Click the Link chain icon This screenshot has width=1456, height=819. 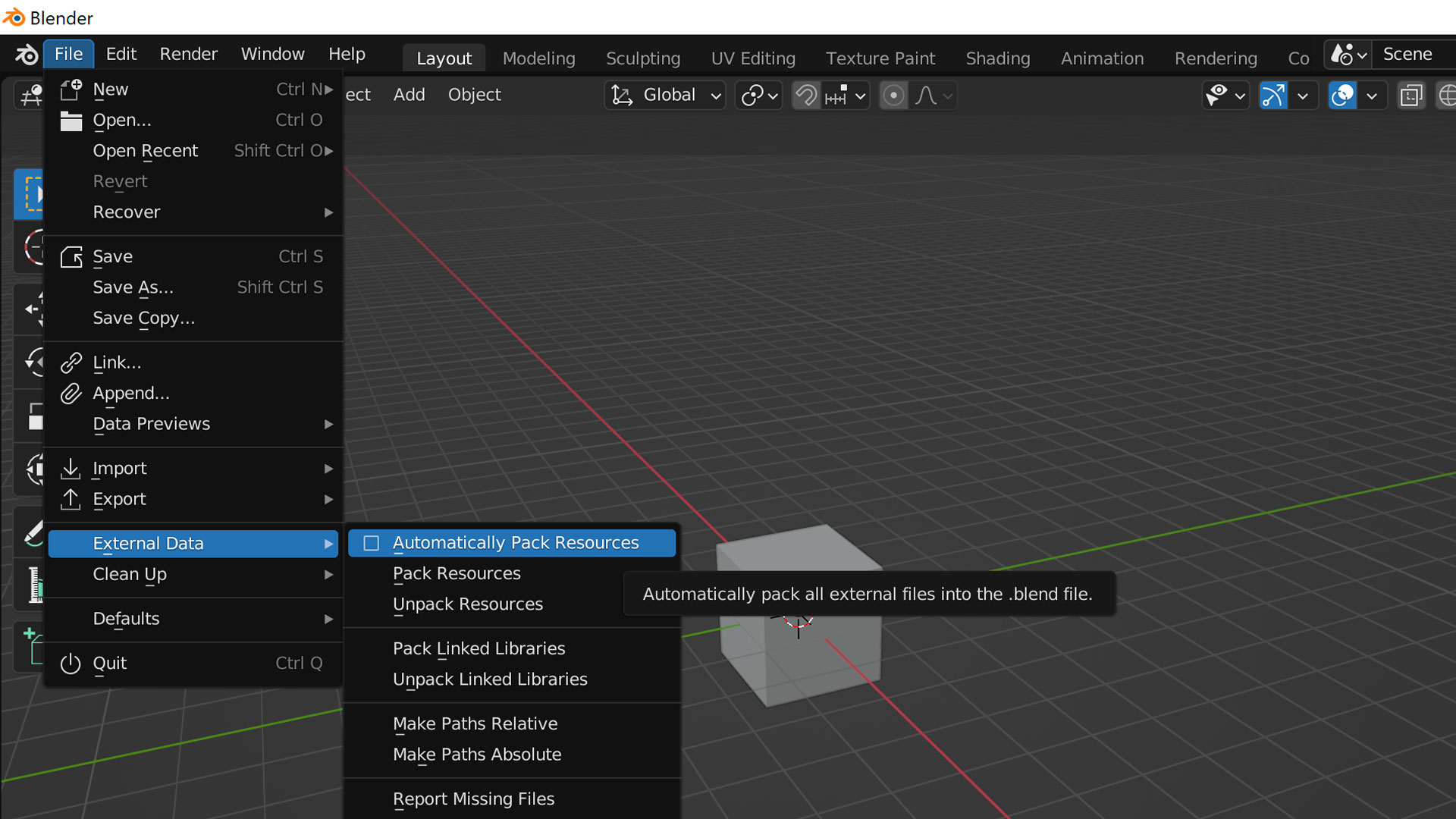pyautogui.click(x=71, y=362)
